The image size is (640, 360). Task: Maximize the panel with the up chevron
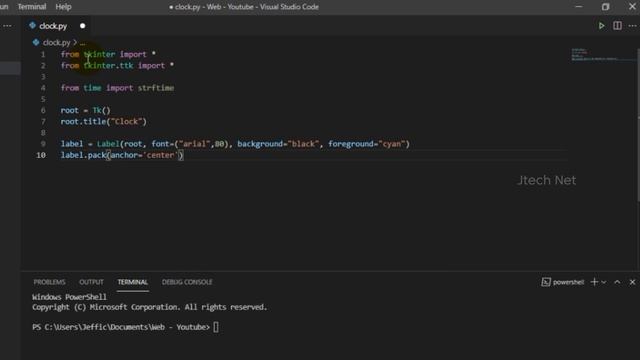tap(617, 282)
